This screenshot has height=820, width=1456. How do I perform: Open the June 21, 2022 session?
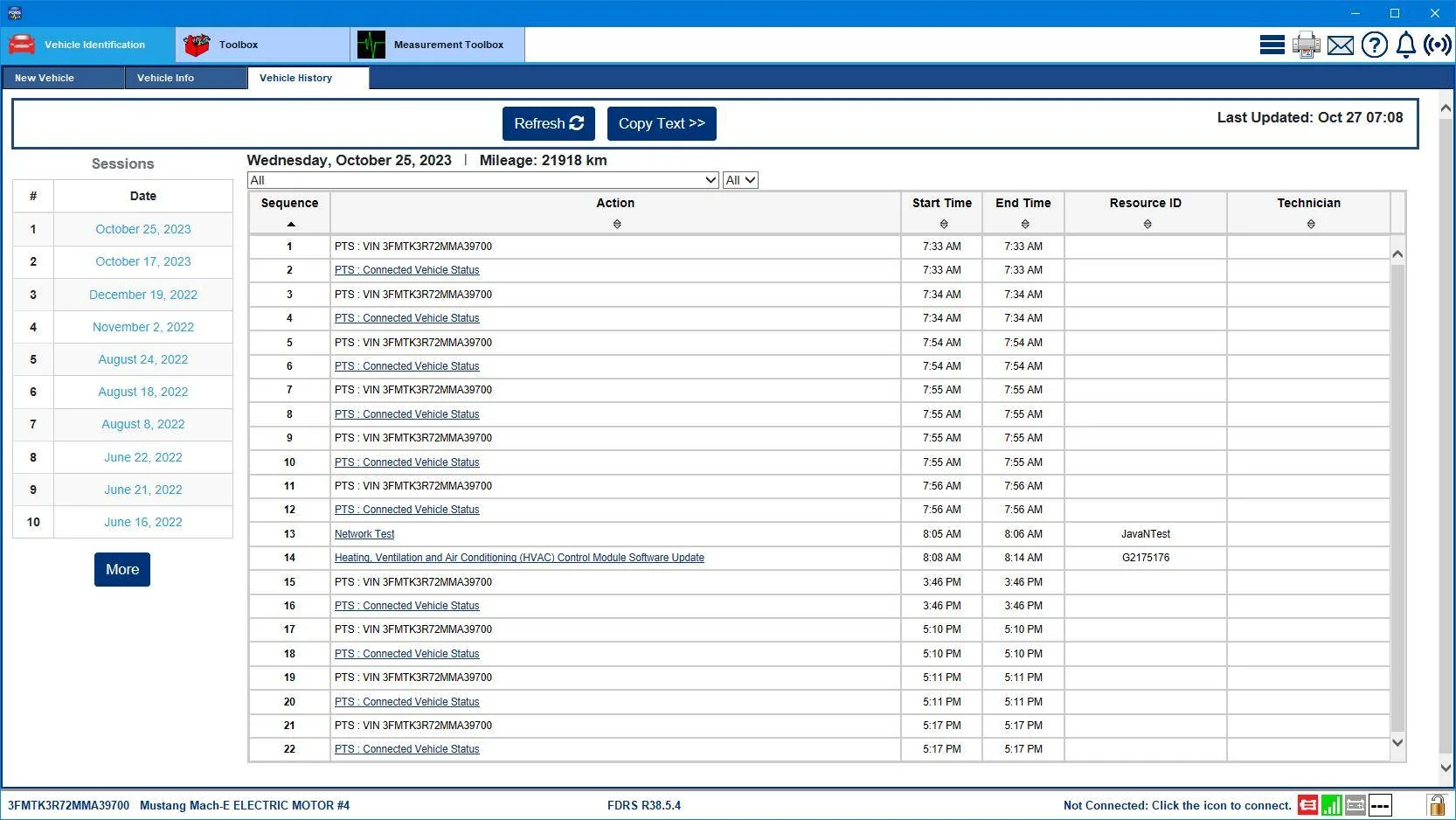coord(143,490)
